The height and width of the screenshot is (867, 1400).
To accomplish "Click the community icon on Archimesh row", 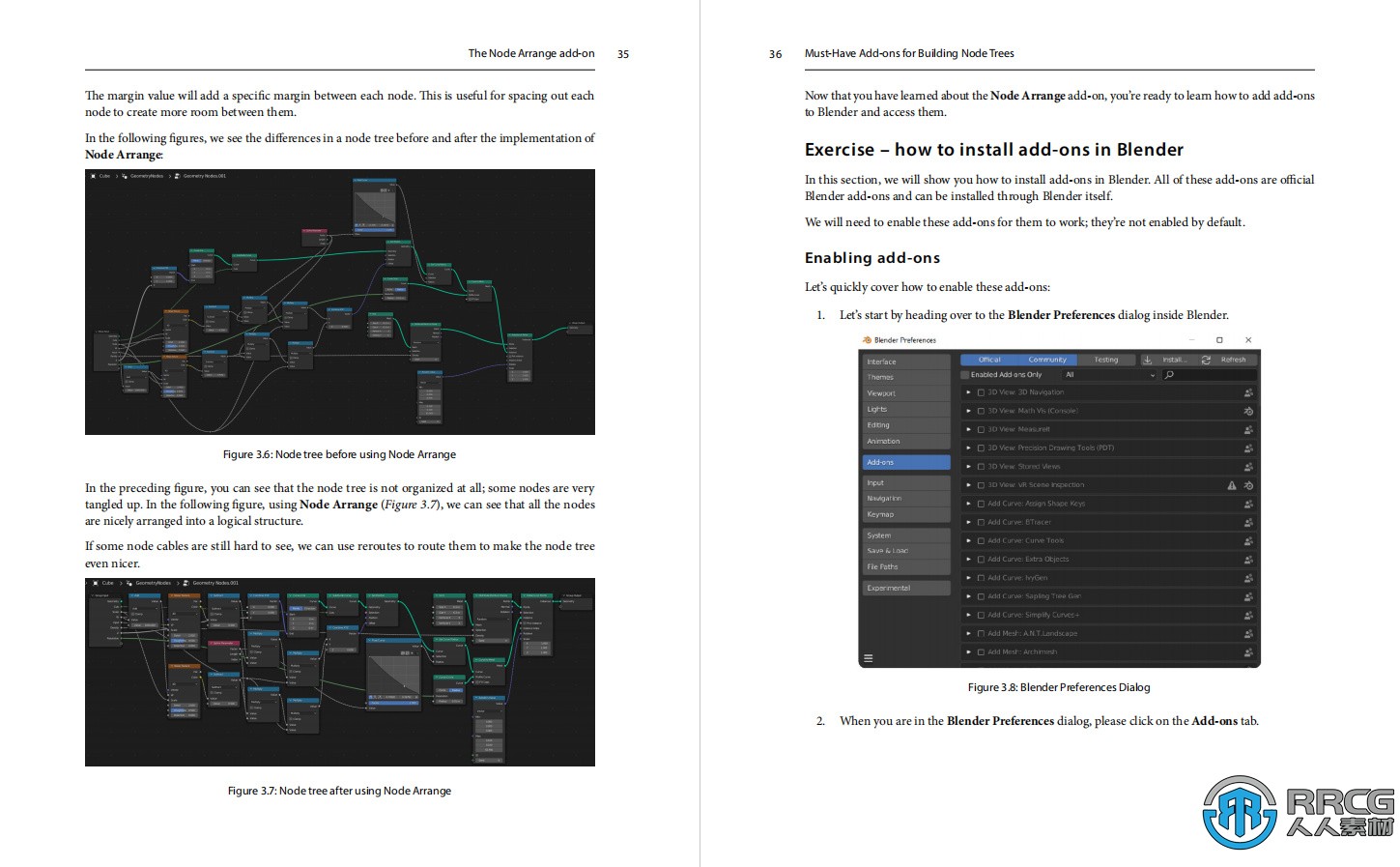I will click(1248, 652).
